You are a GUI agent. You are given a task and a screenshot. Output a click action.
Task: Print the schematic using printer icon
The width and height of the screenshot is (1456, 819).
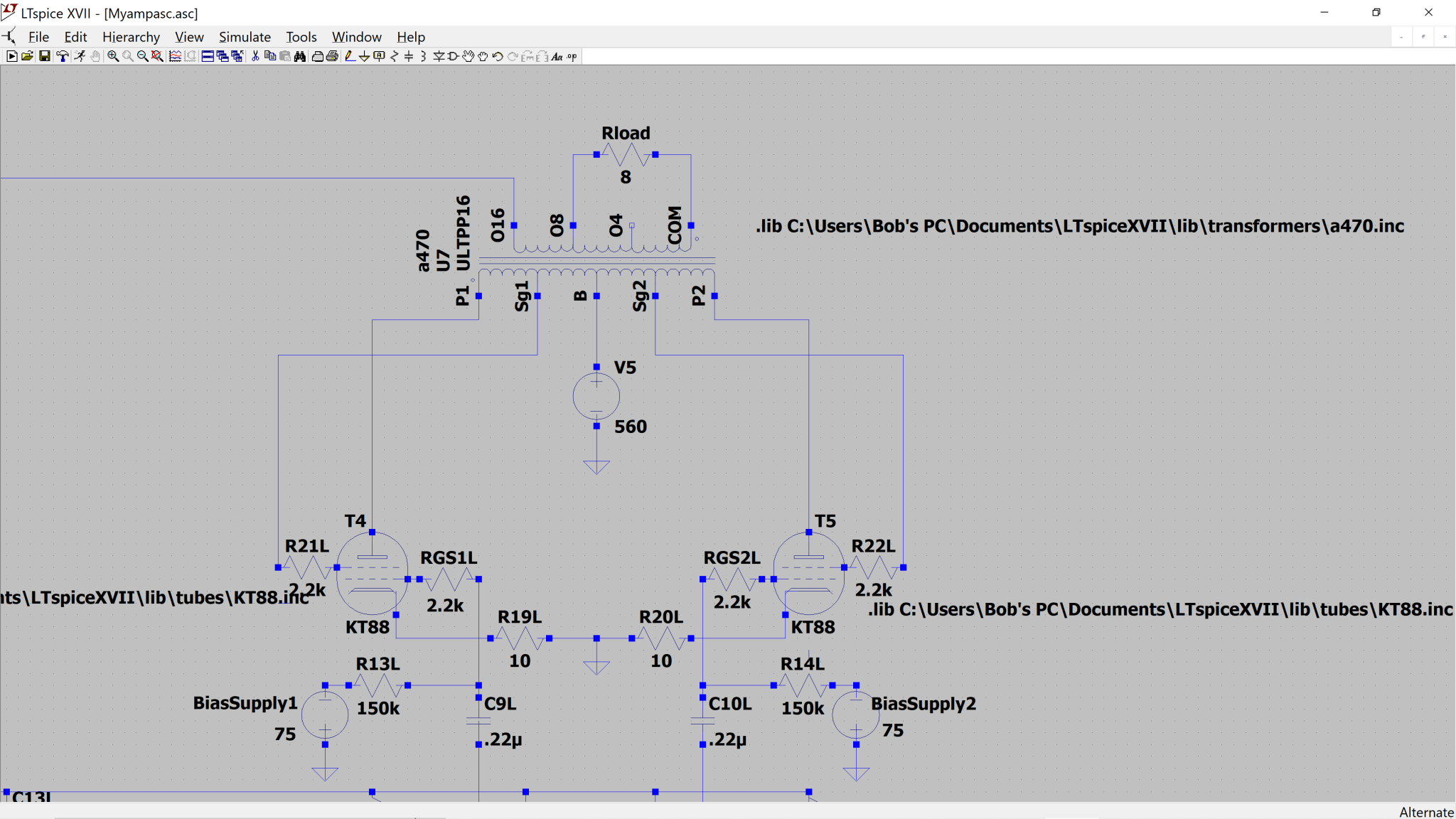click(x=332, y=56)
